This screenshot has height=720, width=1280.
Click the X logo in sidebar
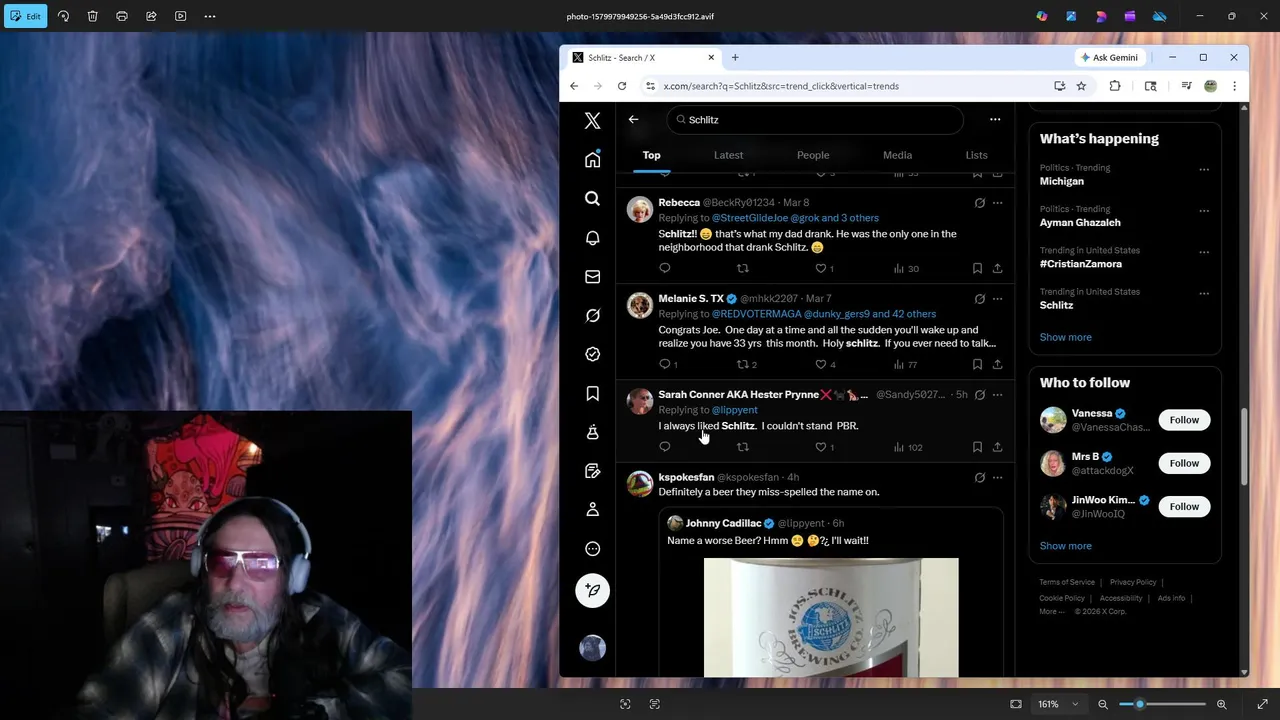click(592, 121)
